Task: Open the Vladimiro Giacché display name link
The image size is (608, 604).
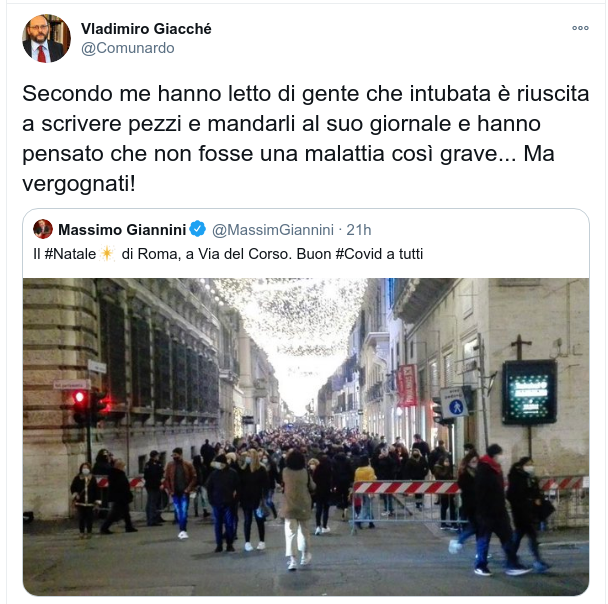Action: pos(146,29)
